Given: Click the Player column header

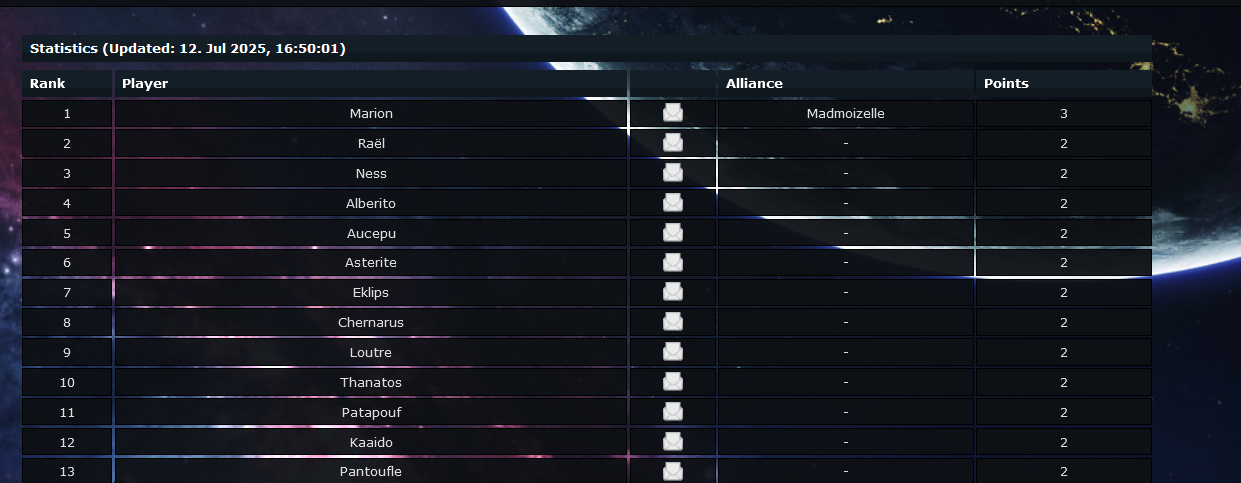Looking at the screenshot, I should pos(145,84).
